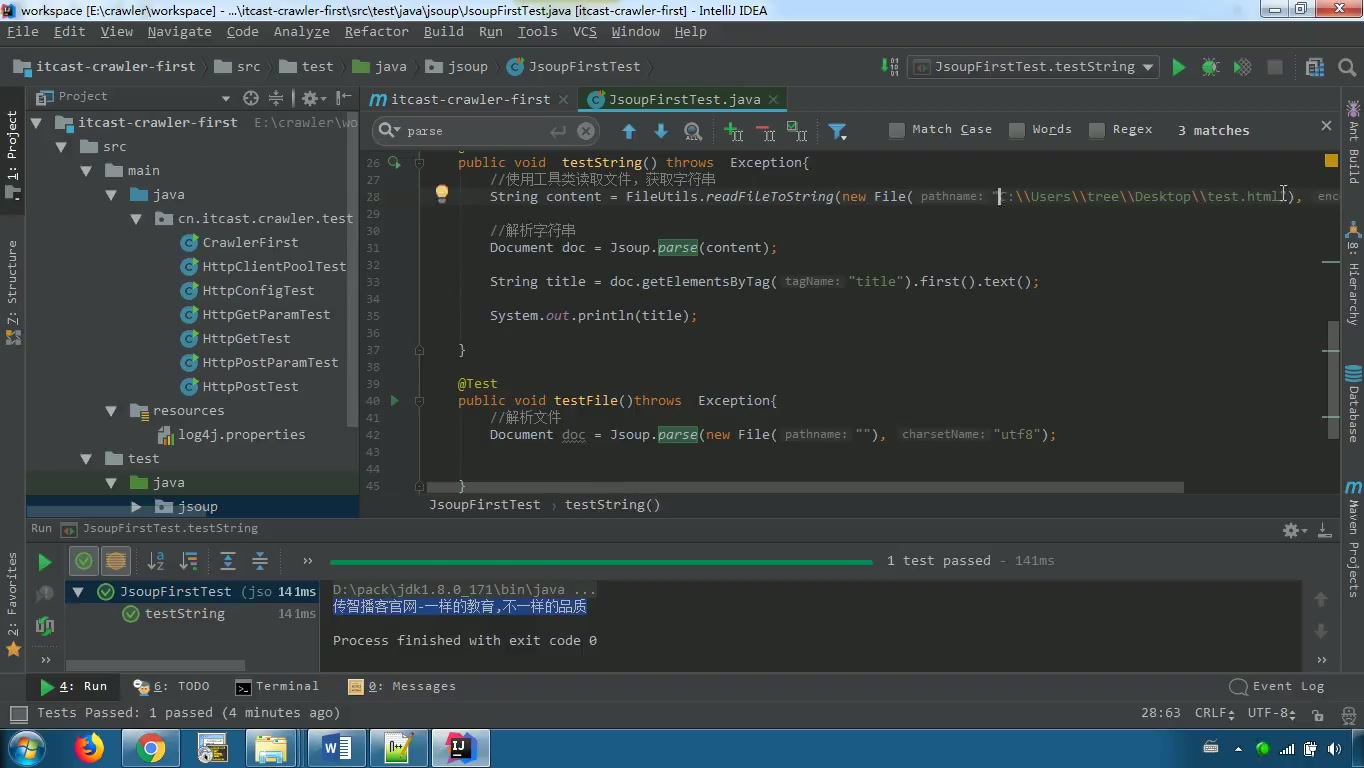Image resolution: width=1364 pixels, height=768 pixels.
Task: Jump to previous search occurrence arrow
Action: tap(629, 131)
